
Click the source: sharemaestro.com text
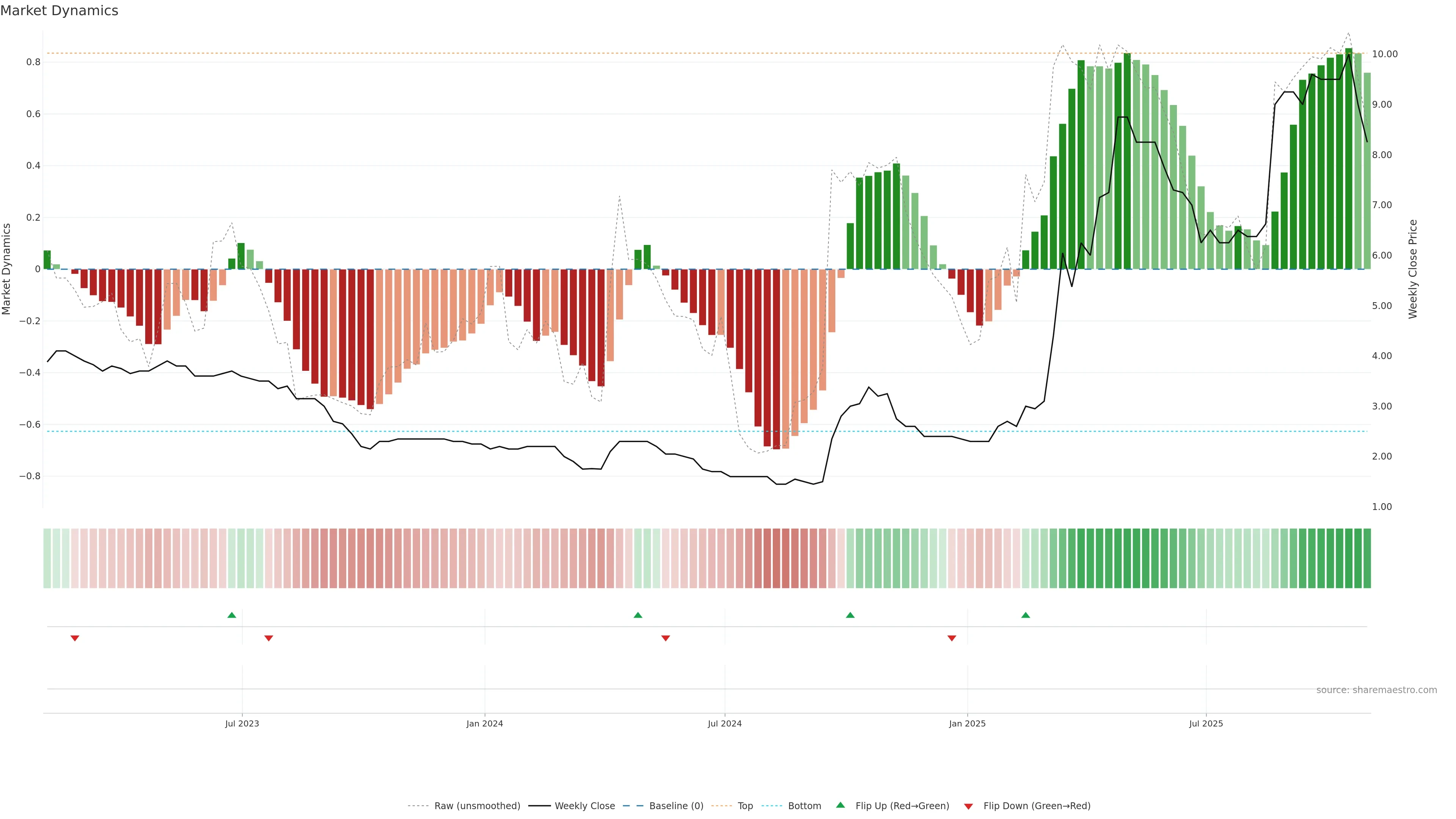pos(1376,690)
